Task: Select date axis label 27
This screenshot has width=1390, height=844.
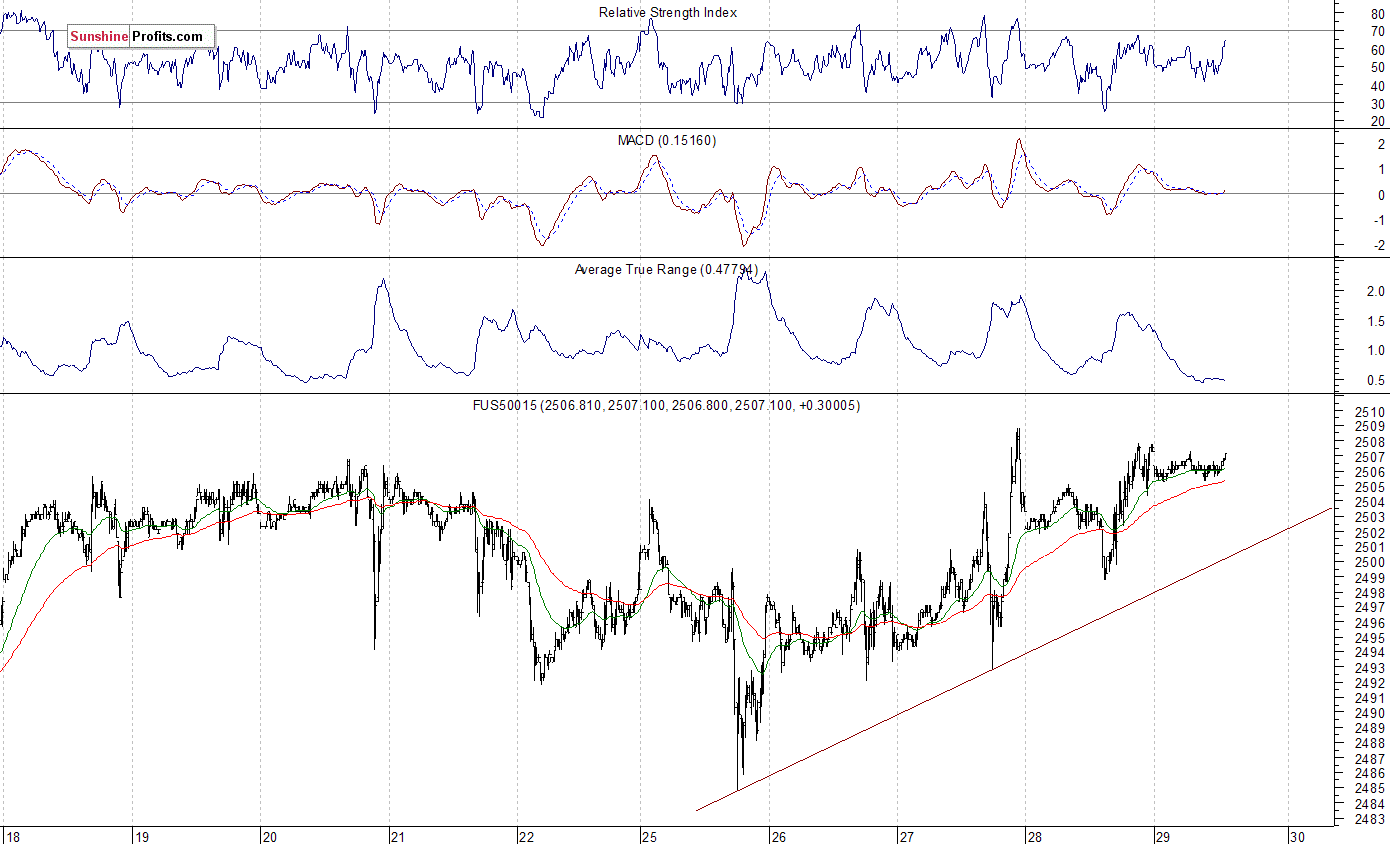Action: click(x=908, y=835)
